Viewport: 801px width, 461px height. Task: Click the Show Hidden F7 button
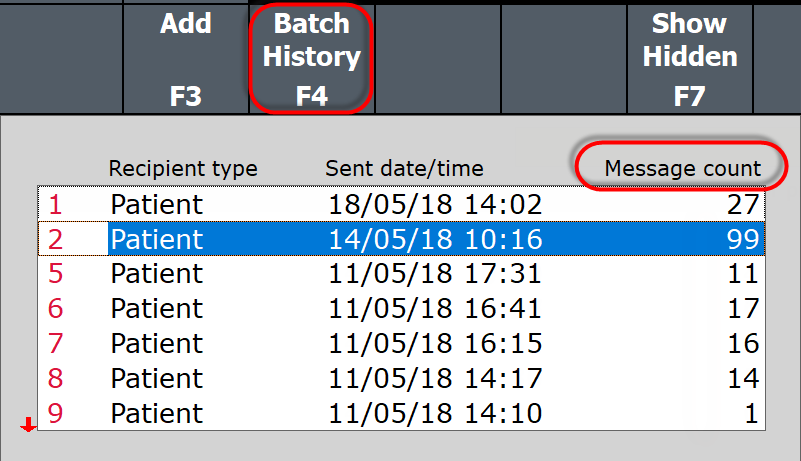[690, 57]
